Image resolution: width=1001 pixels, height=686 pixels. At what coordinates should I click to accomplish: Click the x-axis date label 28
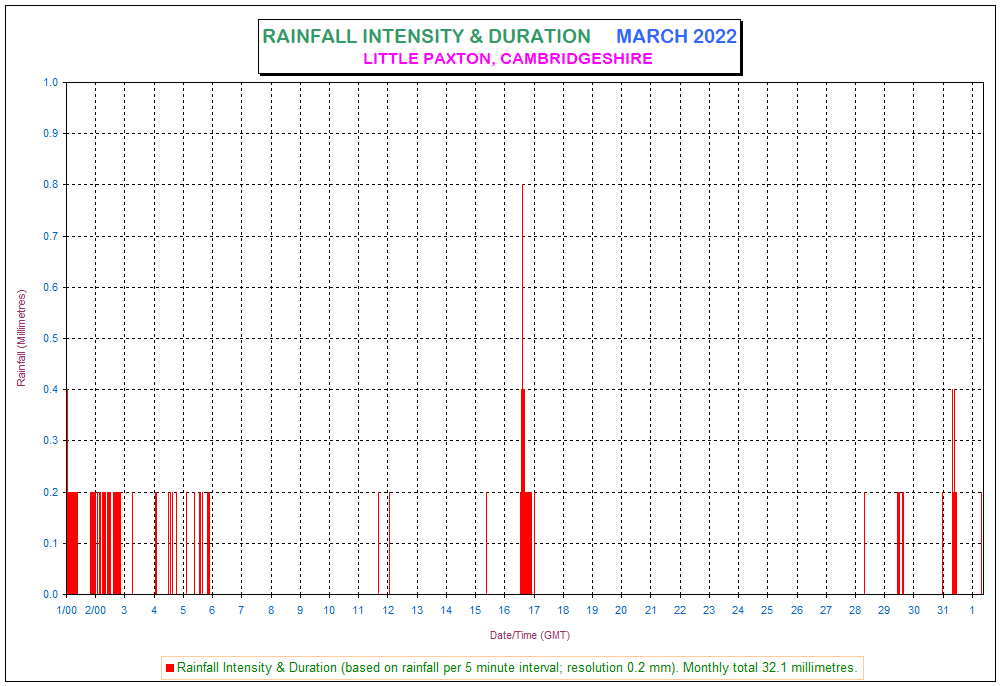click(x=855, y=610)
